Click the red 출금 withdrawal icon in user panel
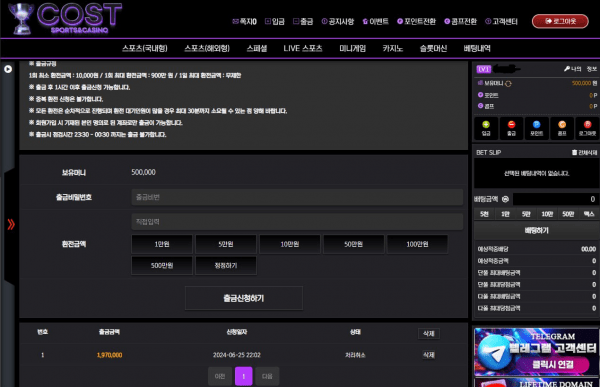 (511, 128)
